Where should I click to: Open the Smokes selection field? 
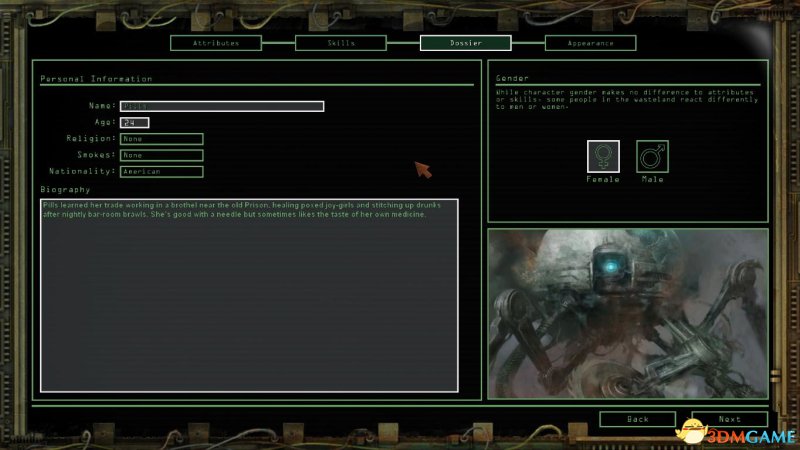161,155
